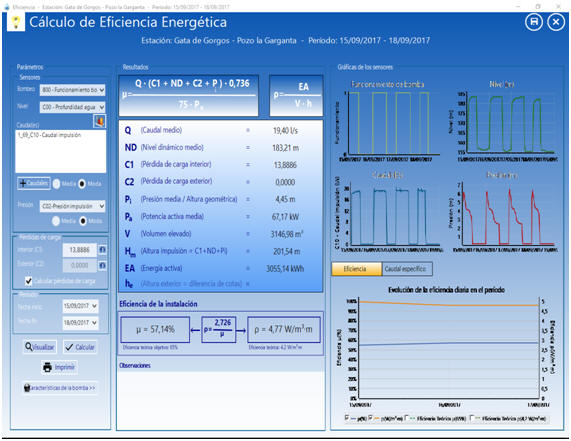Screen dimensions: 571x441
Task: Click the magnifier Visualizar button
Action: [x=40, y=347]
